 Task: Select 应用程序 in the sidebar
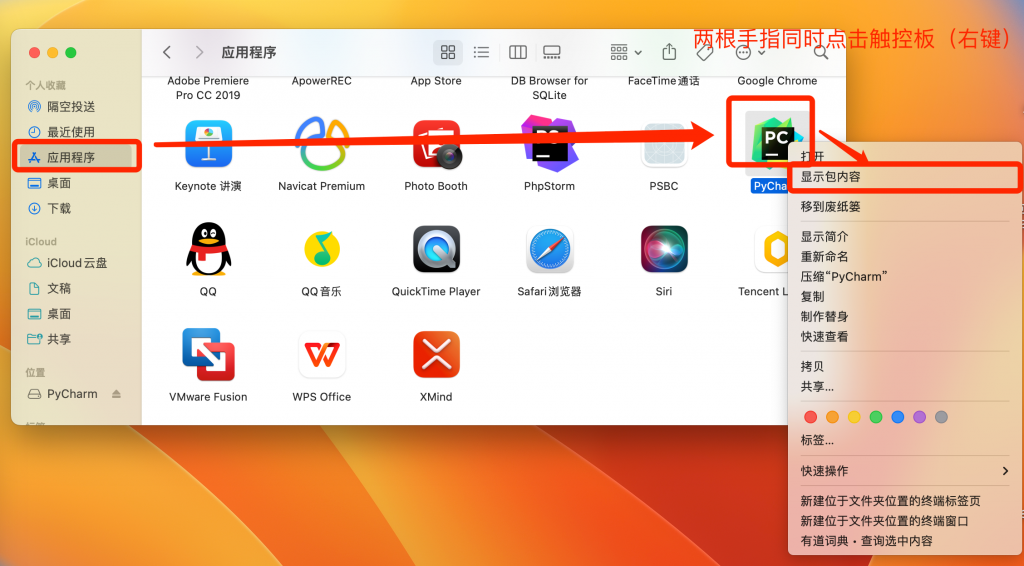coord(76,157)
